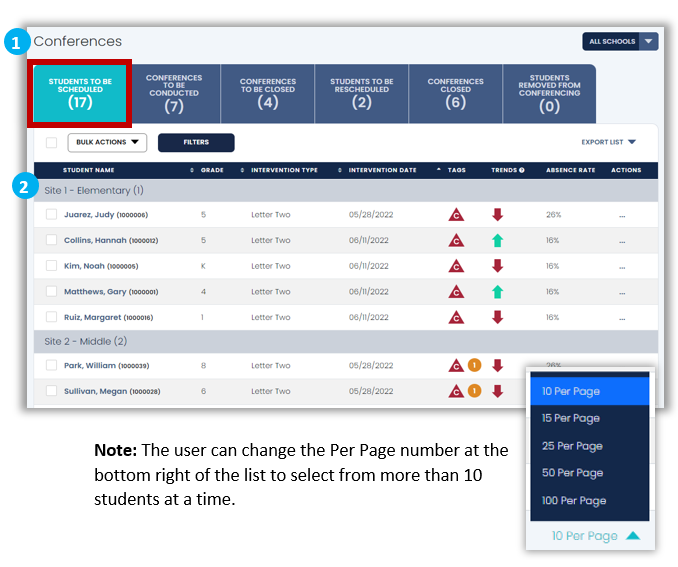Collapse the 10 Per Page selector at bottom
This screenshot has width=678, height=567.
point(595,536)
